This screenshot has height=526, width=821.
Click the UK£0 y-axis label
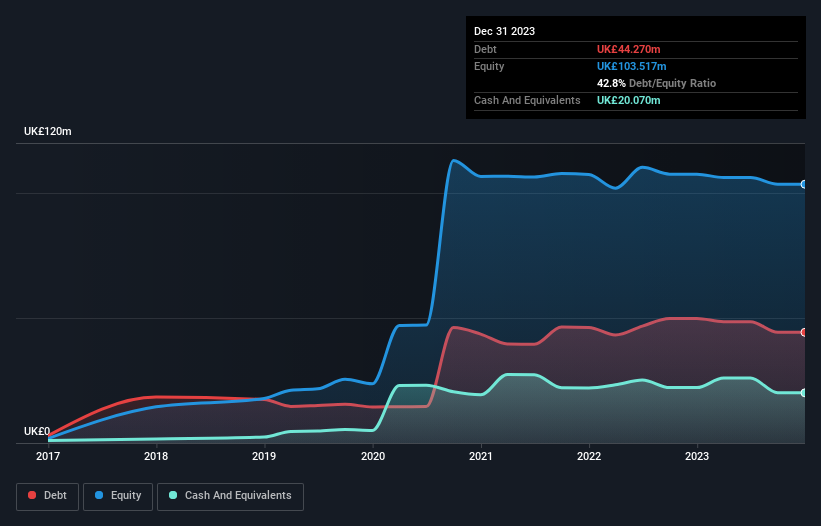(37, 431)
